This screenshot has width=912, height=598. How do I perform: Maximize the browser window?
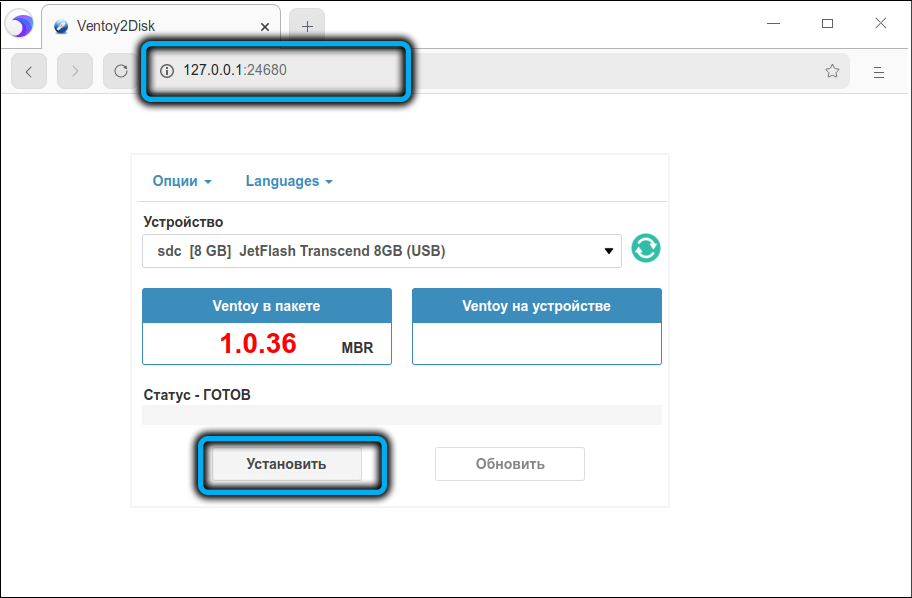[827, 24]
